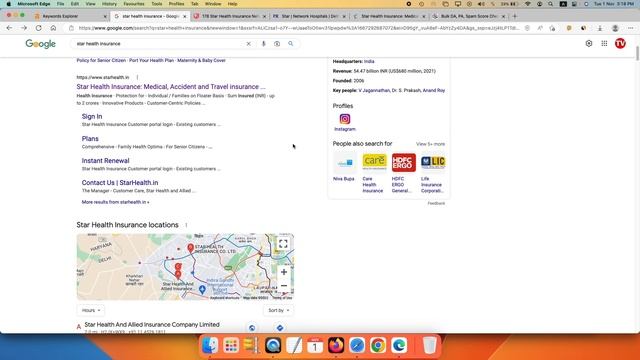This screenshot has height=360, width=640.
Task: Open Google search settings gear
Action: pos(589,43)
